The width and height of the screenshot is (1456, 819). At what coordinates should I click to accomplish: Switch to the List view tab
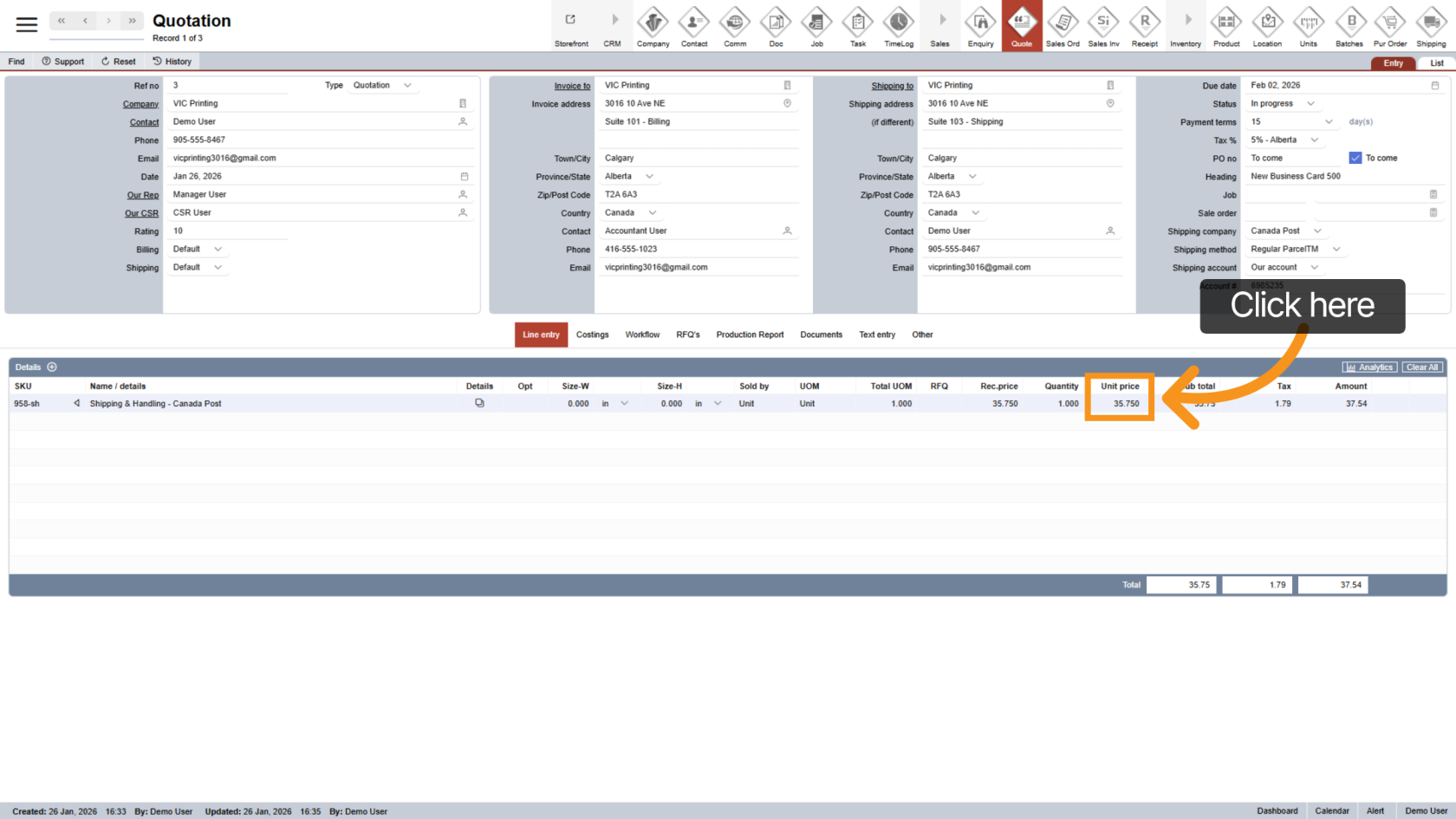1436,63
